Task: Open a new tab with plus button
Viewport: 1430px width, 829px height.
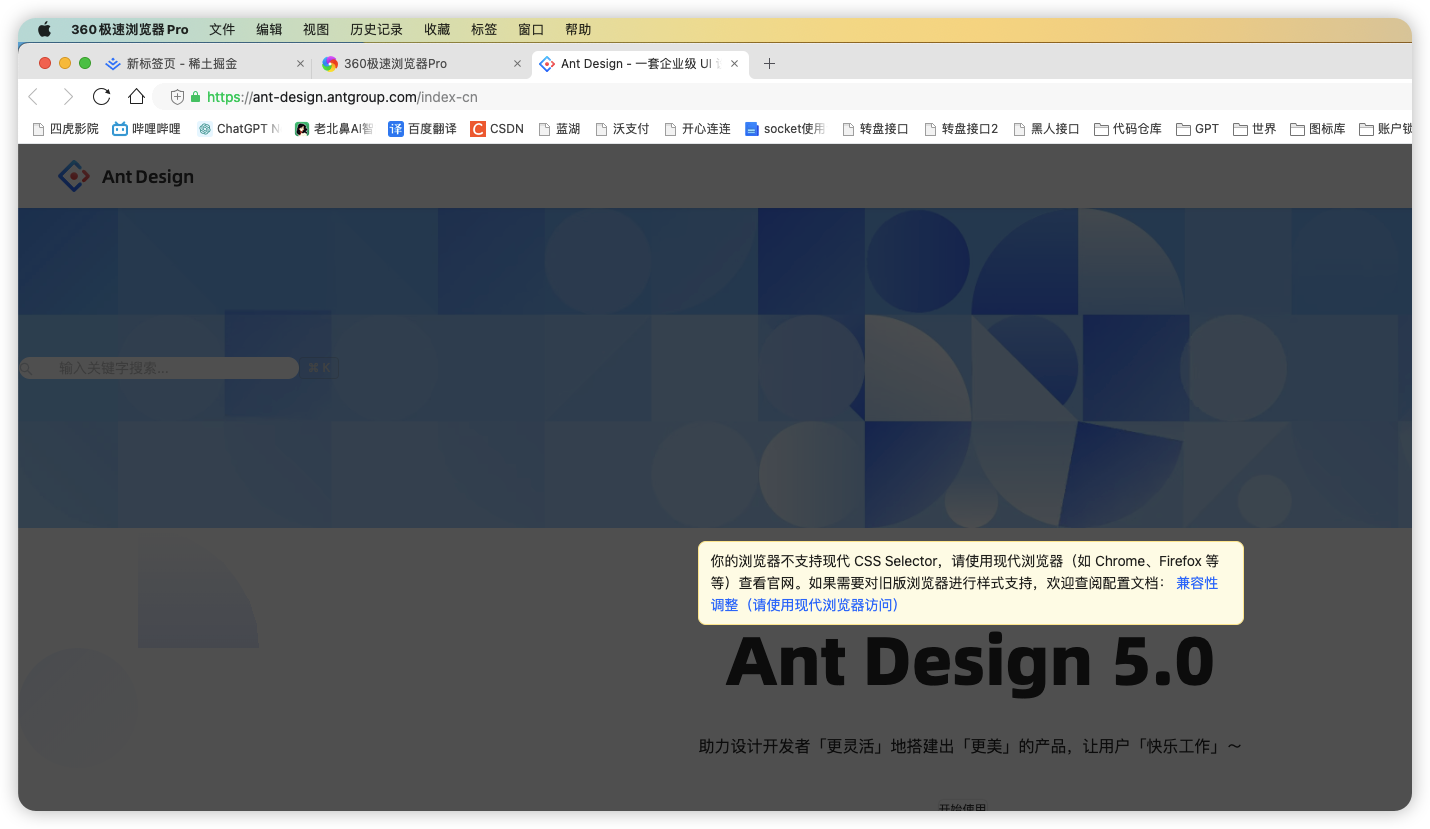Action: click(769, 63)
